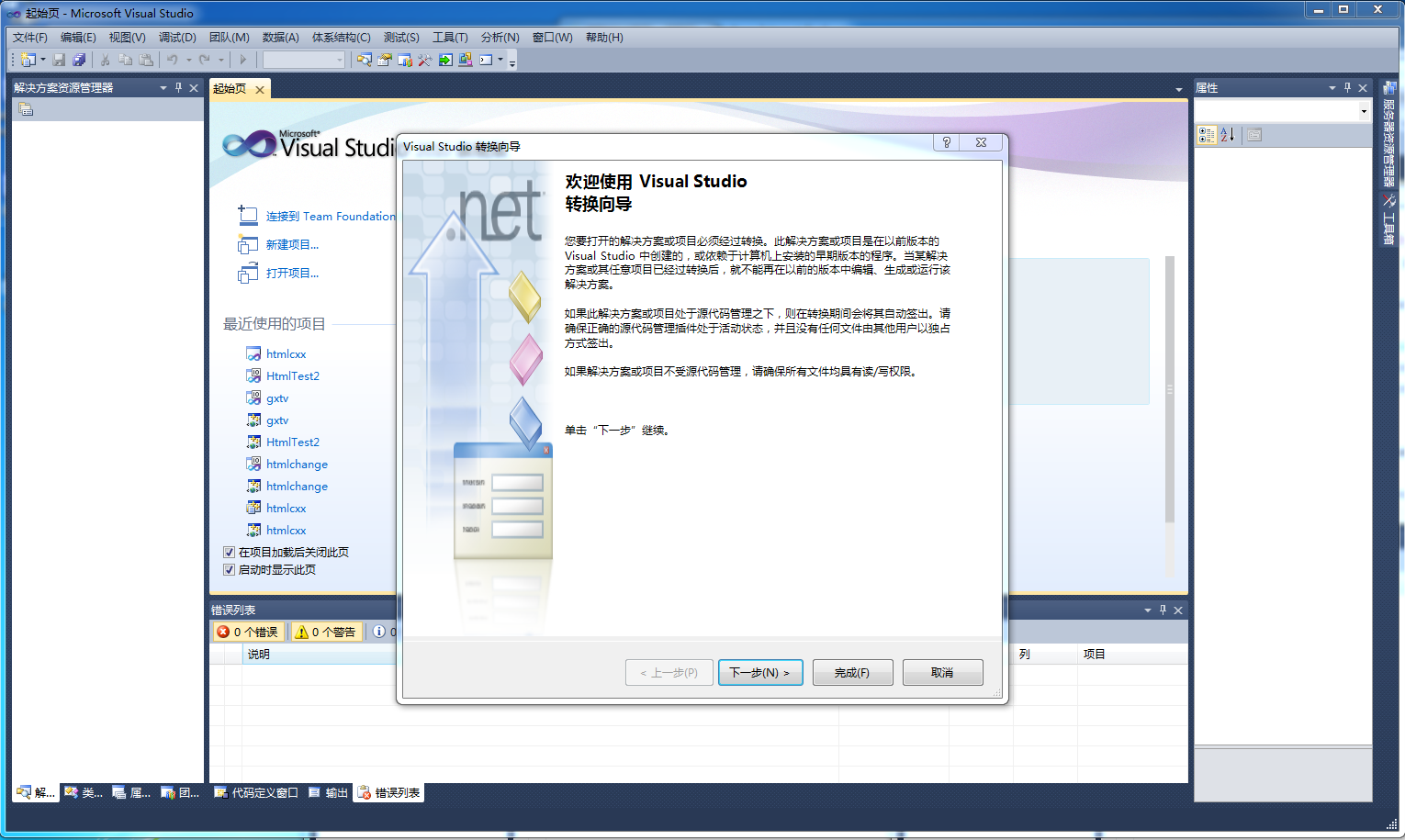Click the 打开项目... link on the Start Page
Screen dimensions: 1405x840
click(292, 273)
